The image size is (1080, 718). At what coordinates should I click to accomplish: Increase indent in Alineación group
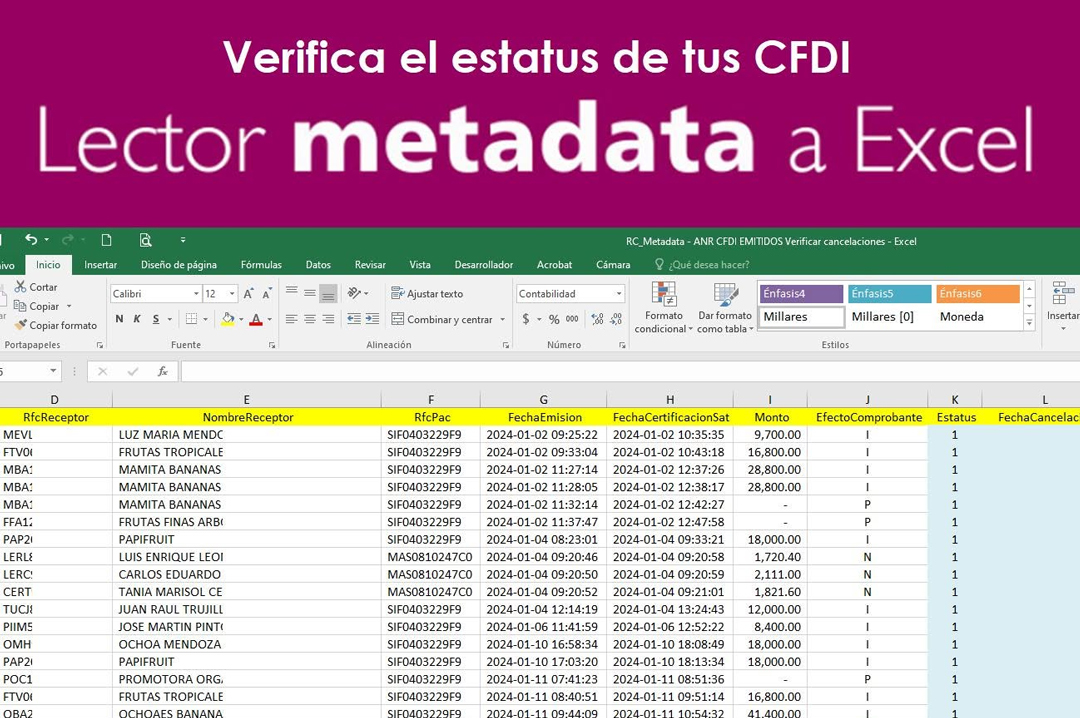pos(372,319)
